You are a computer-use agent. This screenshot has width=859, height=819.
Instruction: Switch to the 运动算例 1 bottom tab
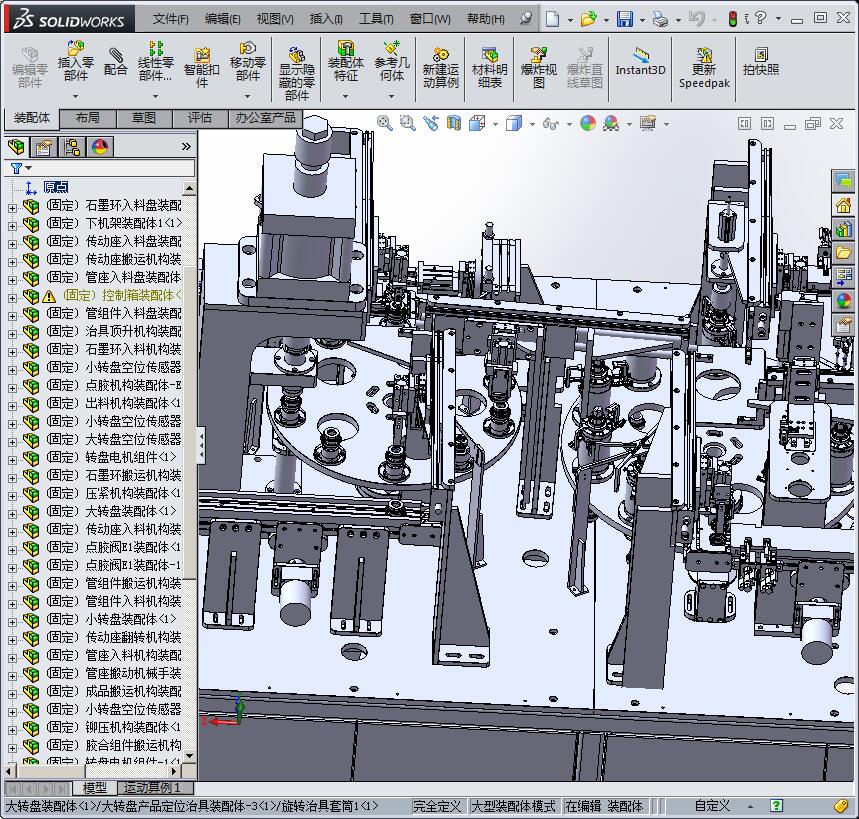pyautogui.click(x=152, y=788)
